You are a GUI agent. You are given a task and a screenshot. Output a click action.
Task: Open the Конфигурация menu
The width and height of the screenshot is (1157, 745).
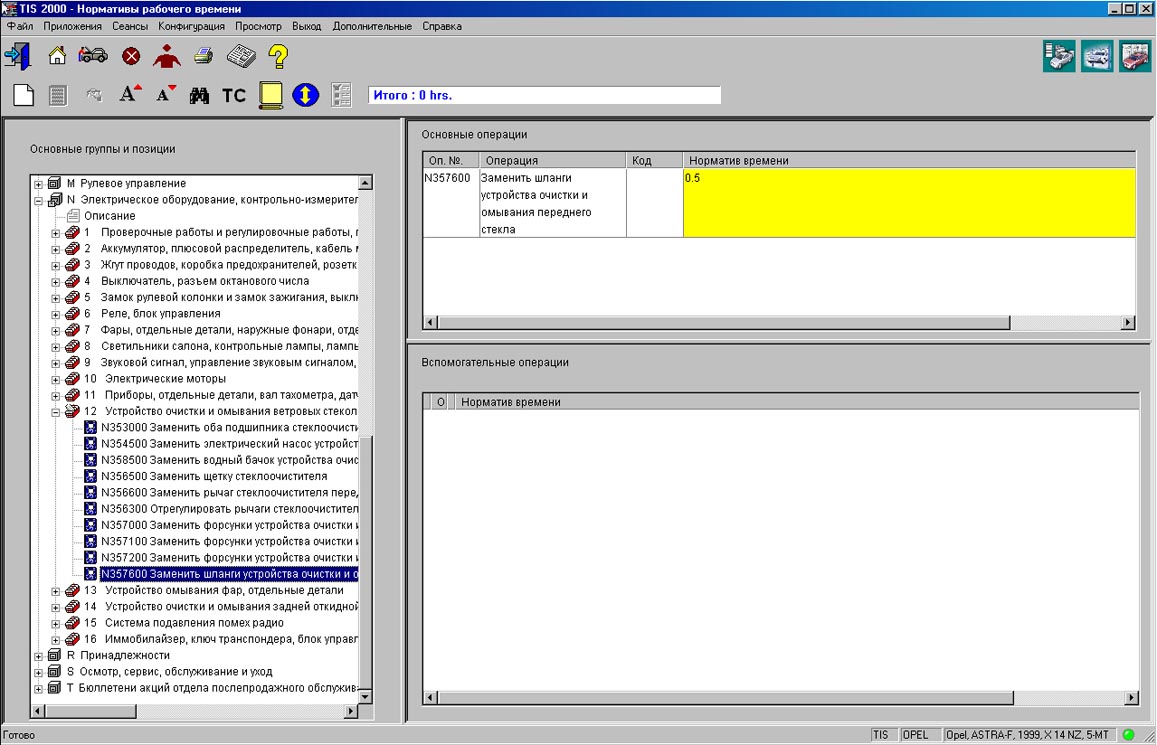[191, 26]
